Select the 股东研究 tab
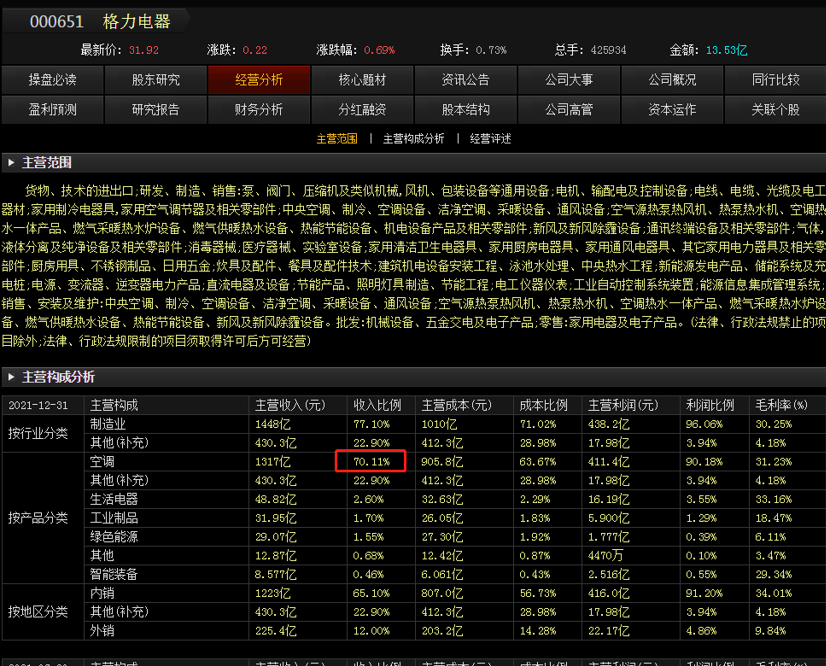This screenshot has width=826, height=666. click(155, 80)
